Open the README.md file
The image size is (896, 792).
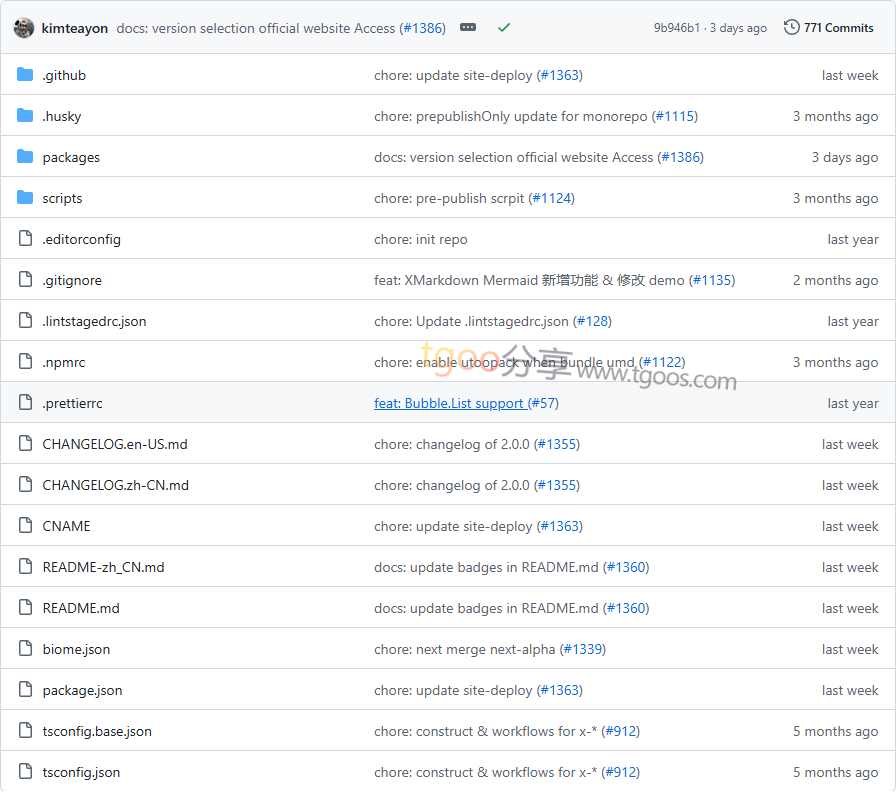click(x=81, y=608)
